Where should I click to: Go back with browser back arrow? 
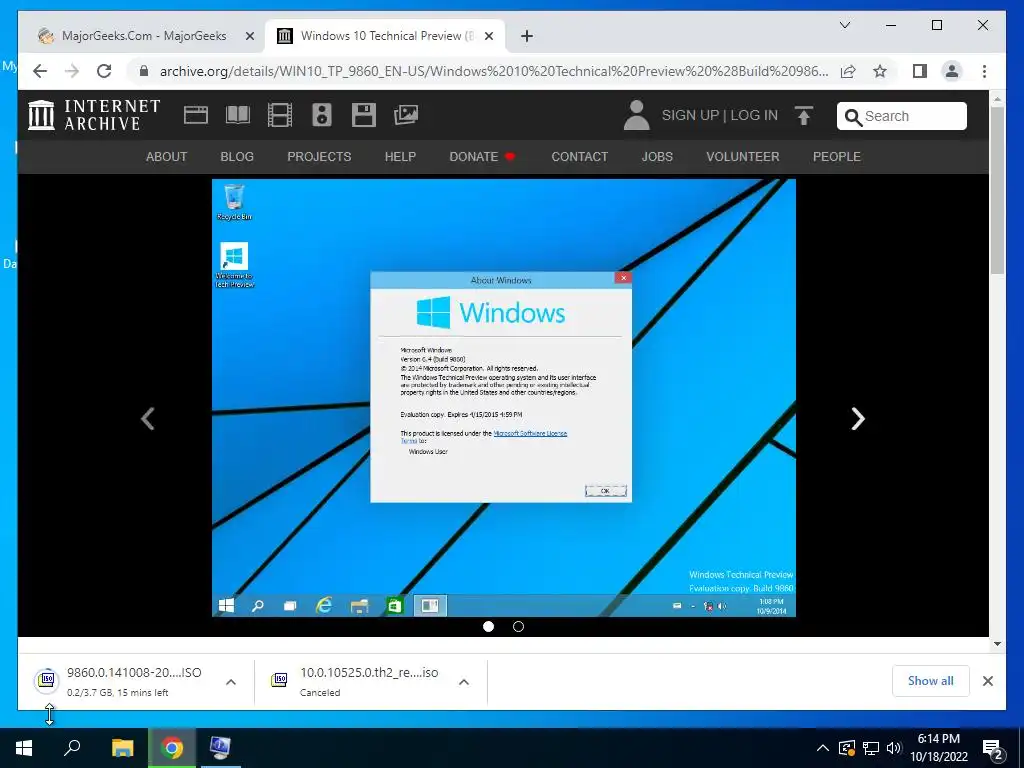click(x=40, y=71)
